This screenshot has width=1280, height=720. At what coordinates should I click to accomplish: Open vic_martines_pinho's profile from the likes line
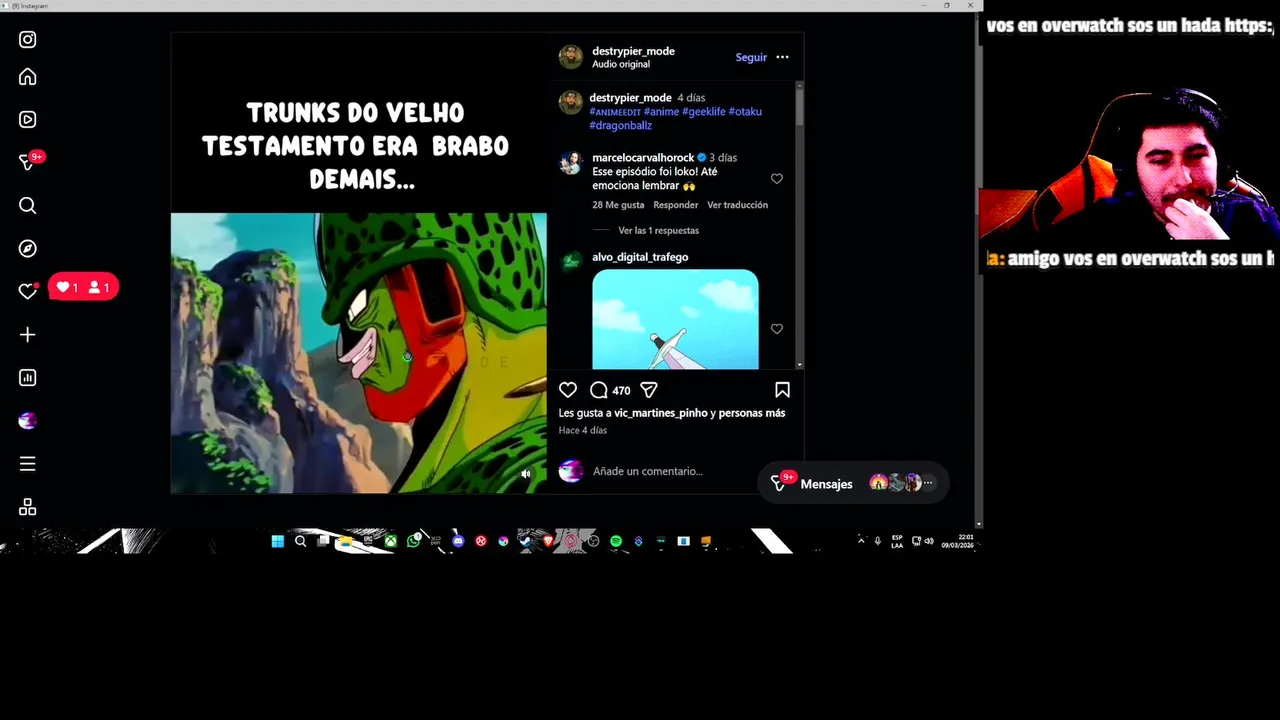[x=661, y=413]
